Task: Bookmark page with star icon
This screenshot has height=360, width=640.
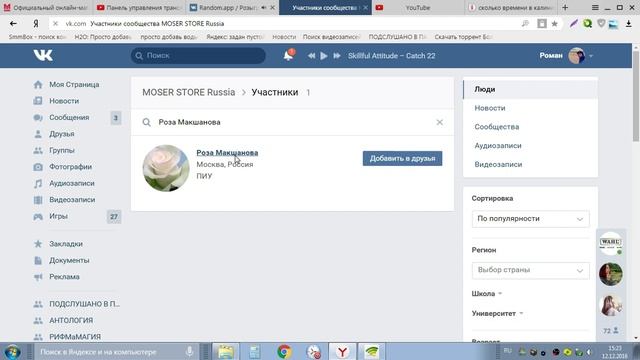Action: 555,24
